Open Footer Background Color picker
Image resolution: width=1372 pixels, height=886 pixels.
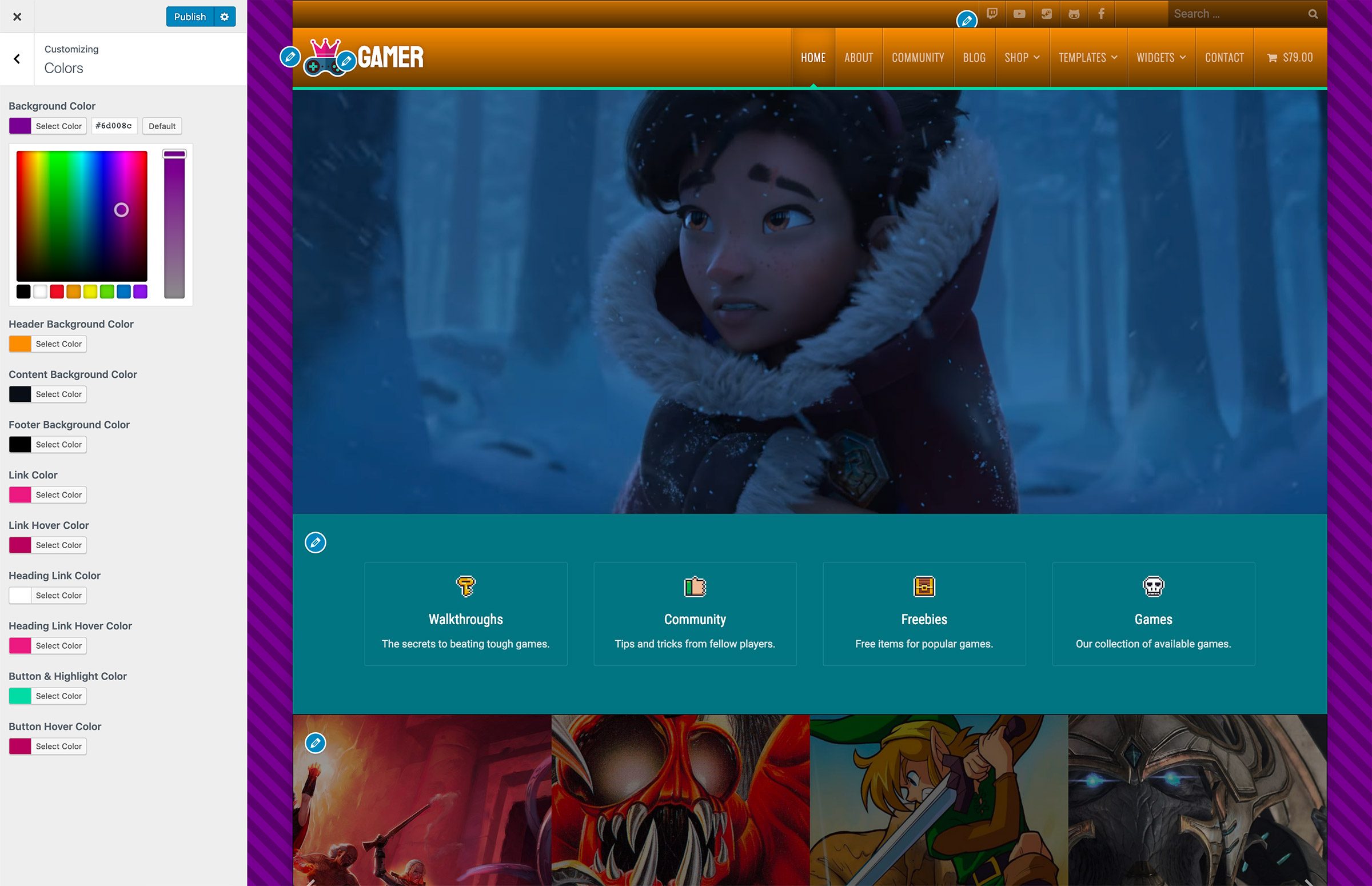[x=48, y=445]
